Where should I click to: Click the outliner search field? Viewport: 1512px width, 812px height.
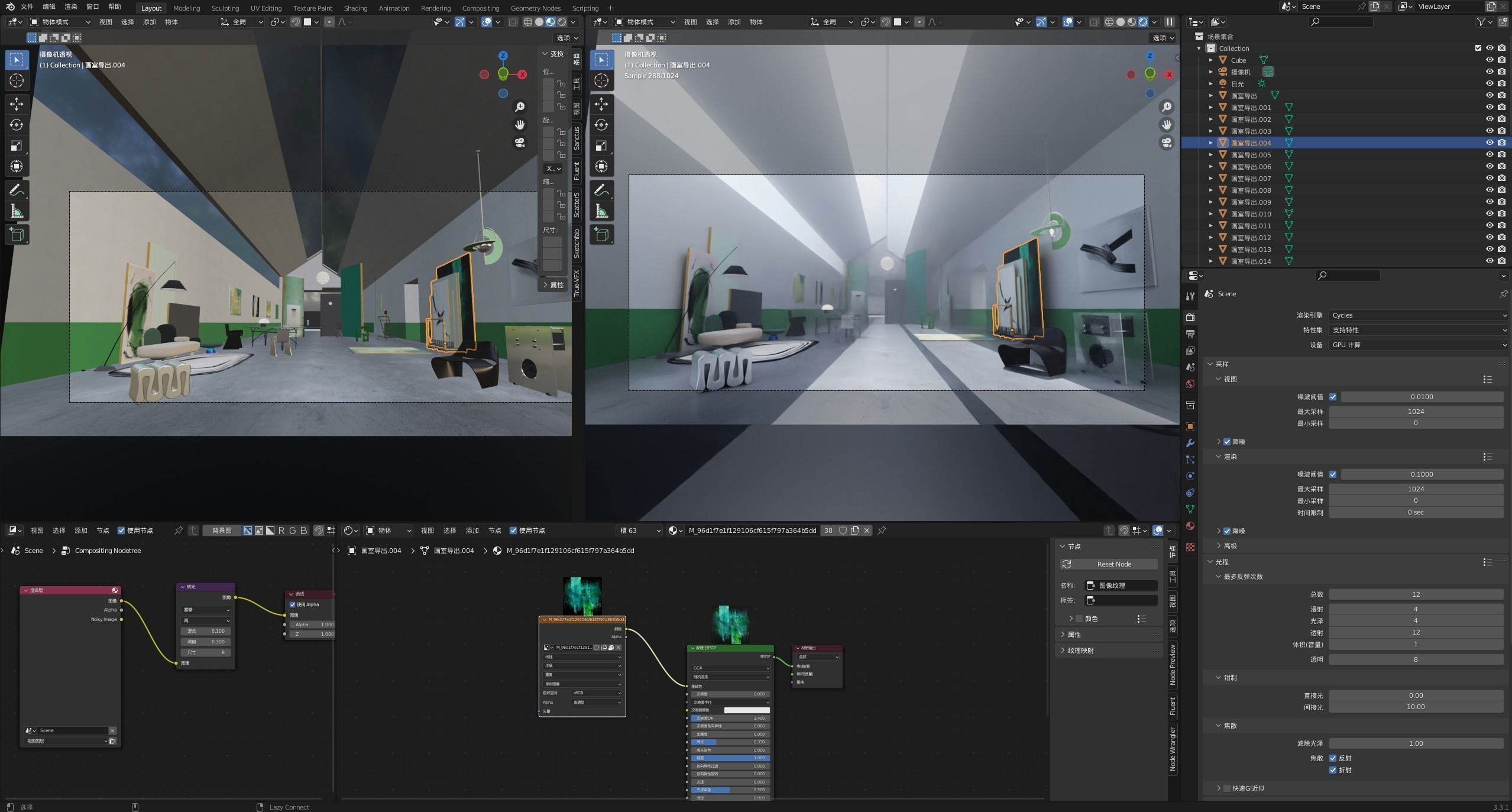pyautogui.click(x=1341, y=22)
